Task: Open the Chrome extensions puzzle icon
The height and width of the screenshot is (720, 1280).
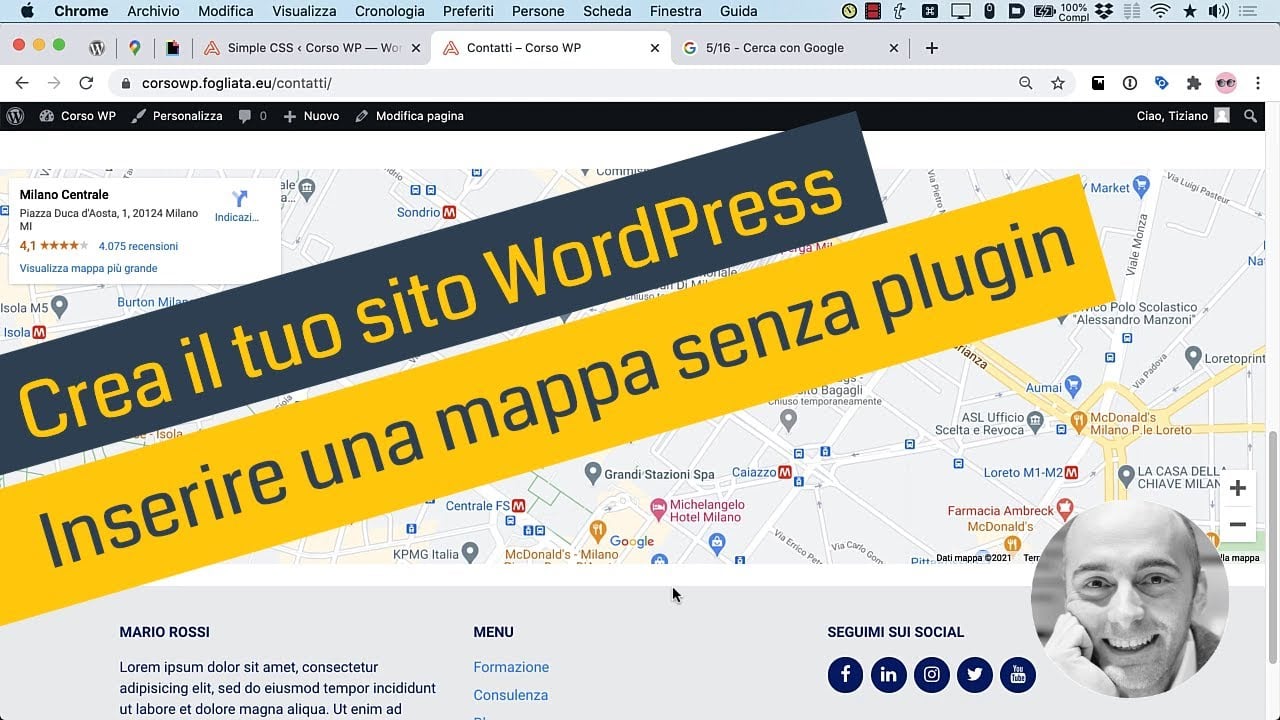Action: 1193,83
